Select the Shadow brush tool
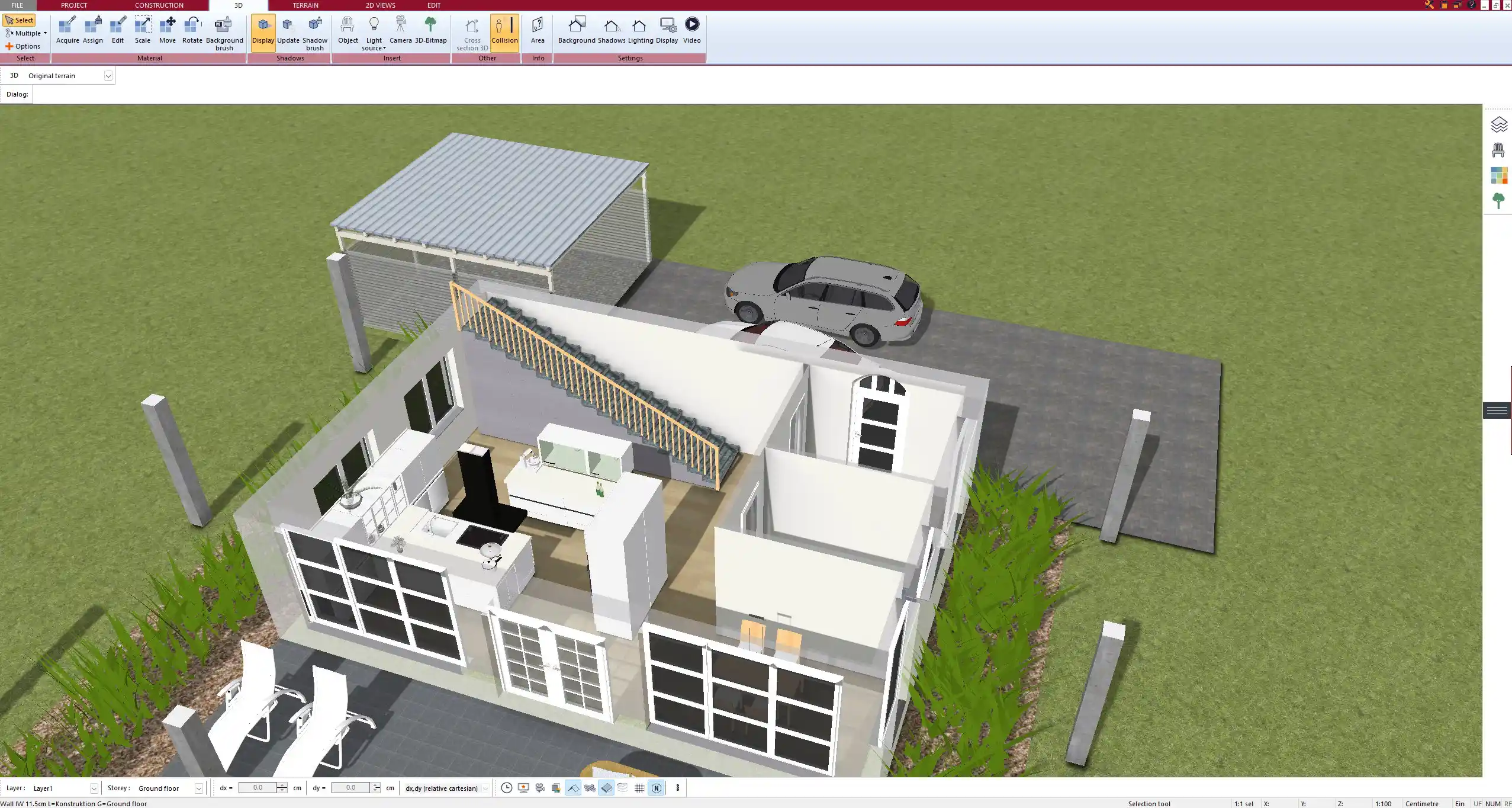The image size is (1512, 808). pyautogui.click(x=315, y=33)
